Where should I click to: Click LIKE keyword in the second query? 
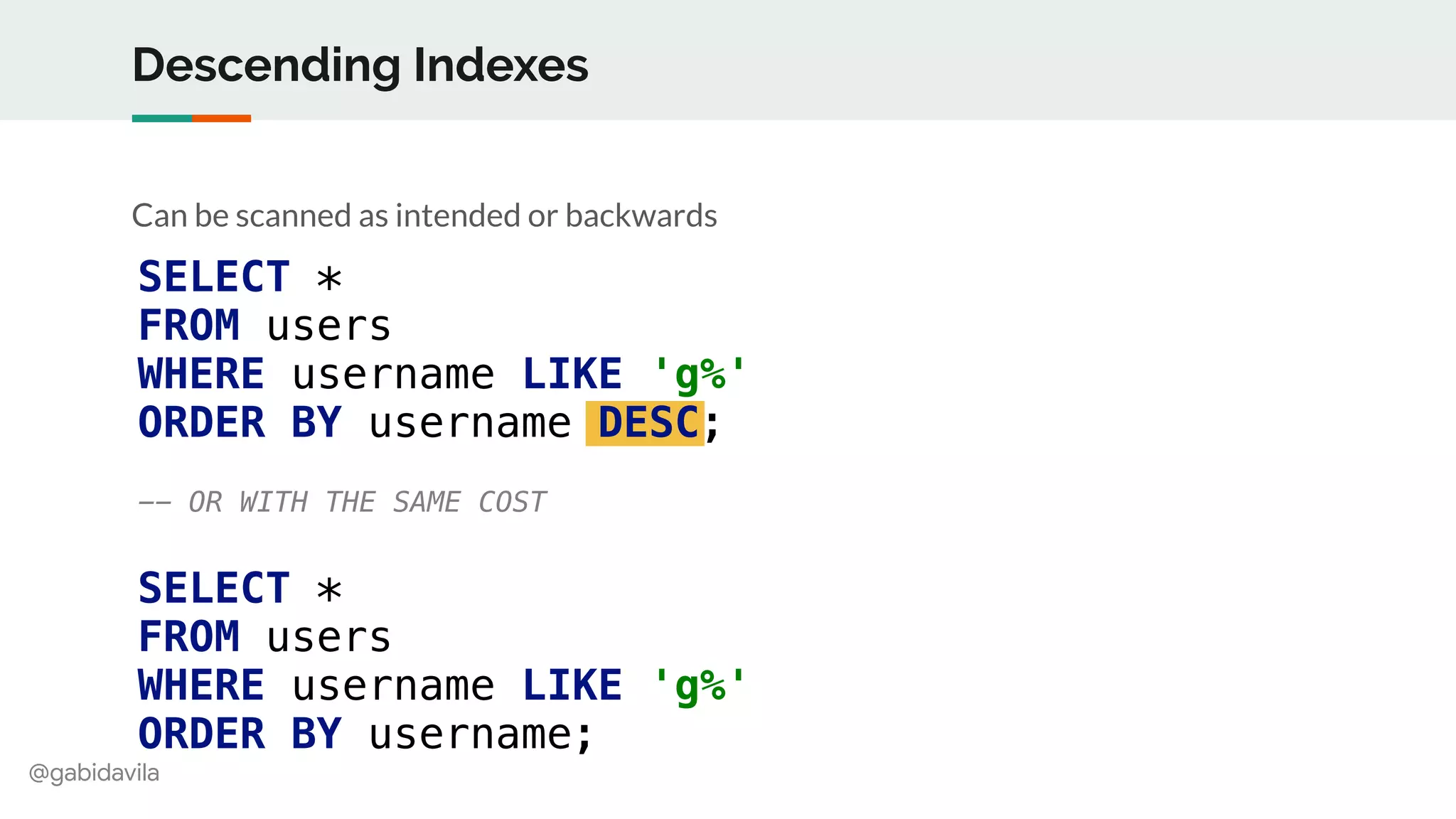coord(572,685)
